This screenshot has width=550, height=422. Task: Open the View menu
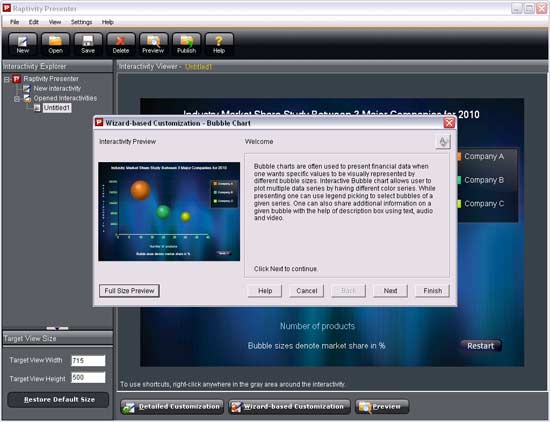pyautogui.click(x=55, y=22)
